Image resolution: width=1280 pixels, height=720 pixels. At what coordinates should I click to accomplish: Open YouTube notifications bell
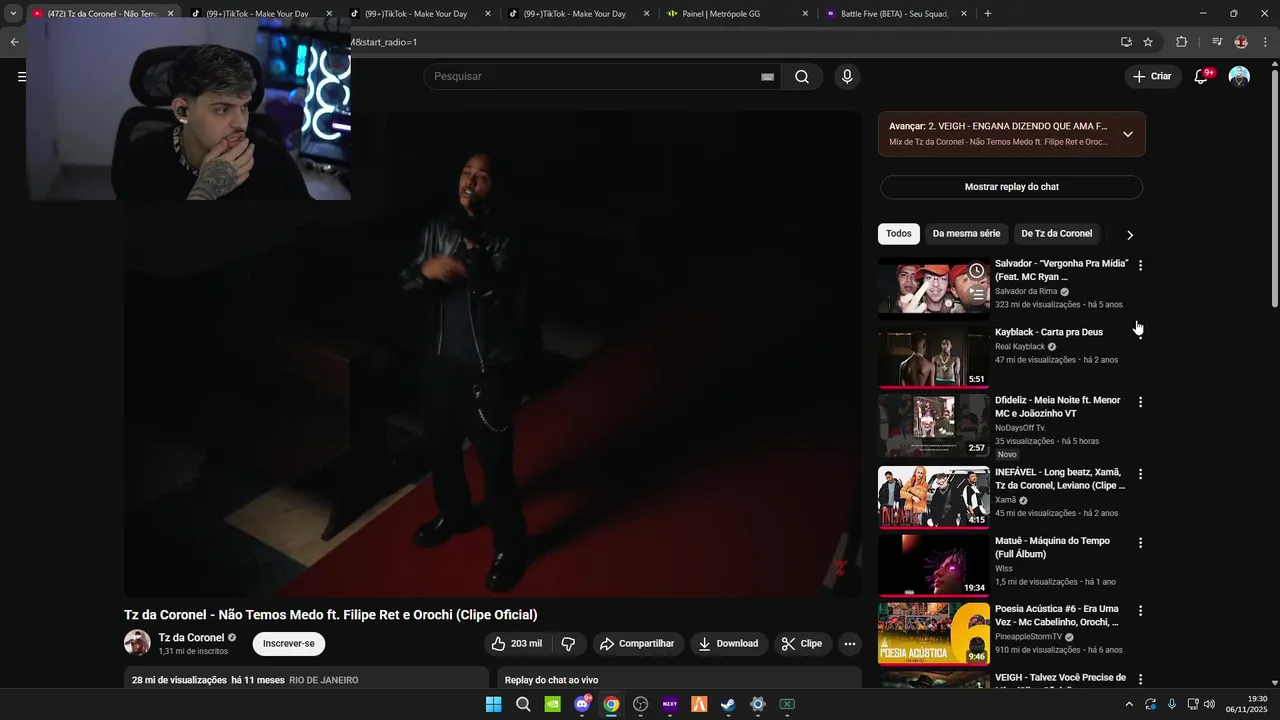1202,76
